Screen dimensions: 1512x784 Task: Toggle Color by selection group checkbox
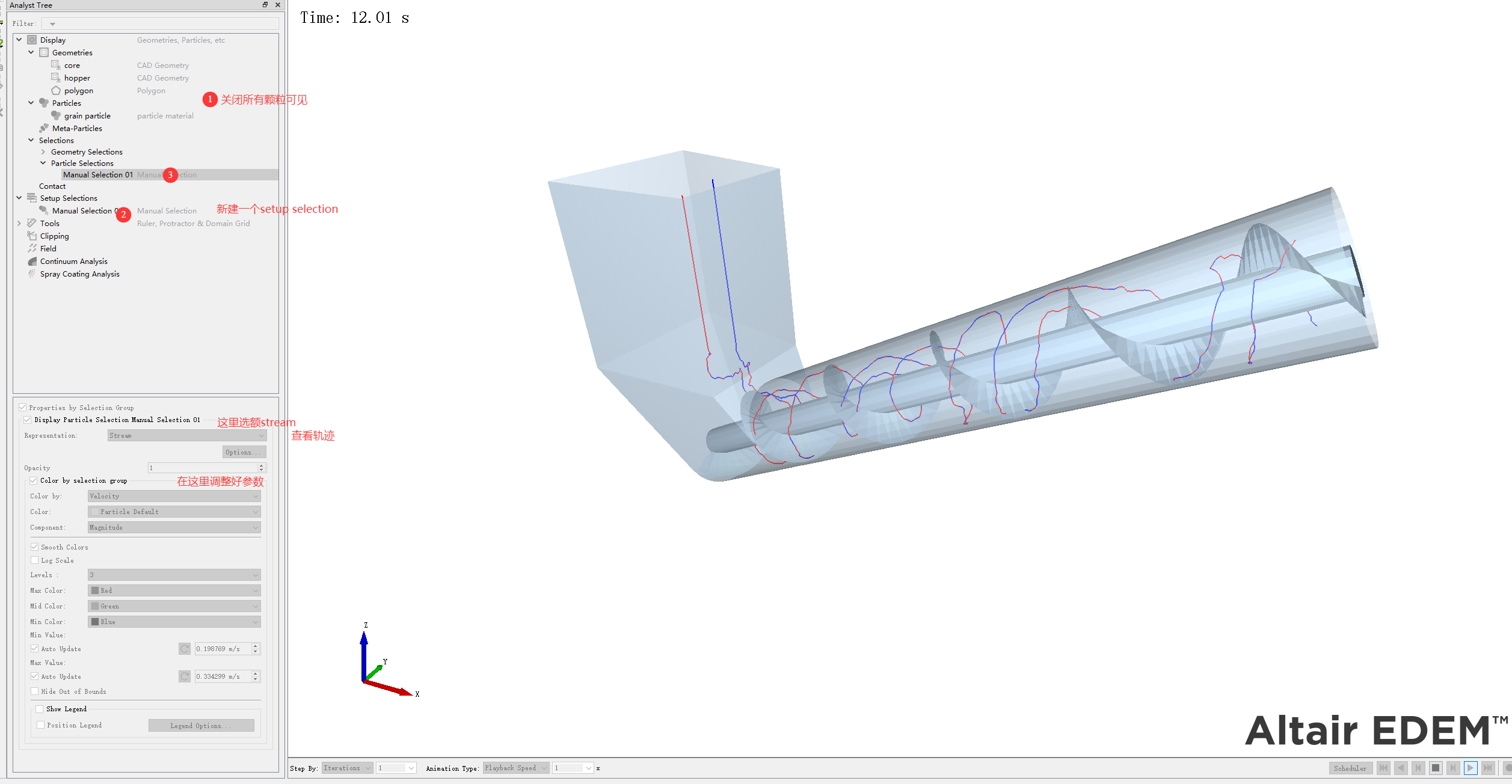tap(34, 480)
